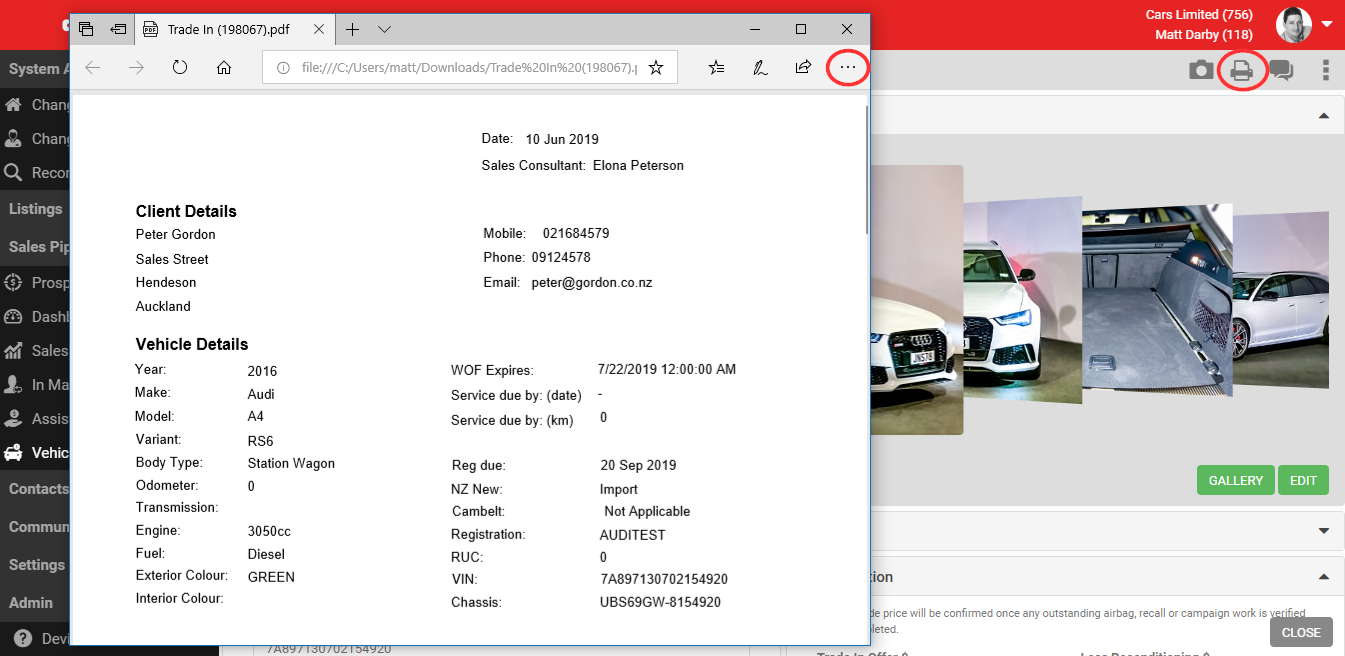Select the Audi side view photo
The width and height of the screenshot is (1345, 656).
point(1281,300)
